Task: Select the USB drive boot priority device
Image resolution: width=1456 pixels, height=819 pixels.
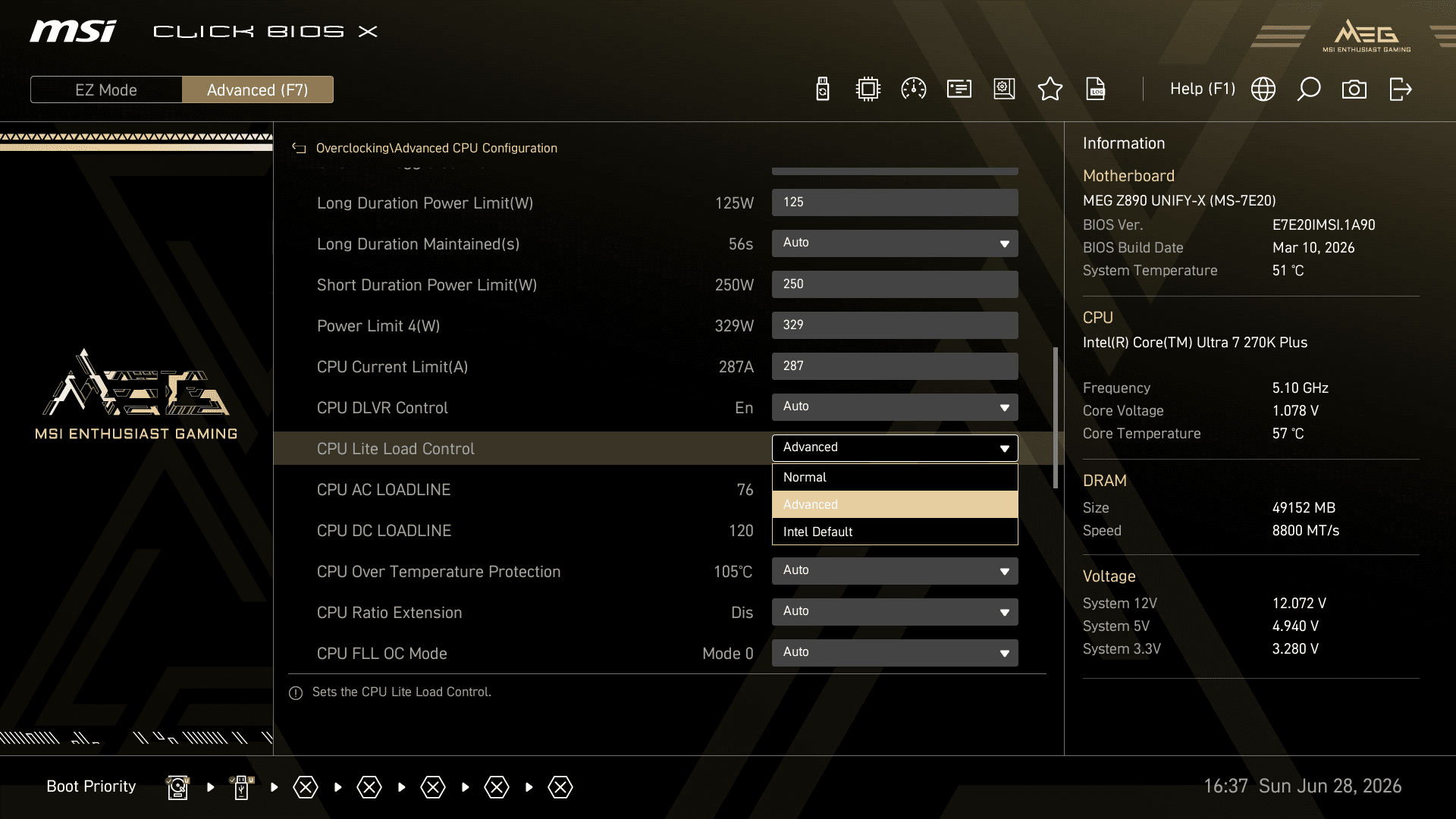Action: (242, 787)
